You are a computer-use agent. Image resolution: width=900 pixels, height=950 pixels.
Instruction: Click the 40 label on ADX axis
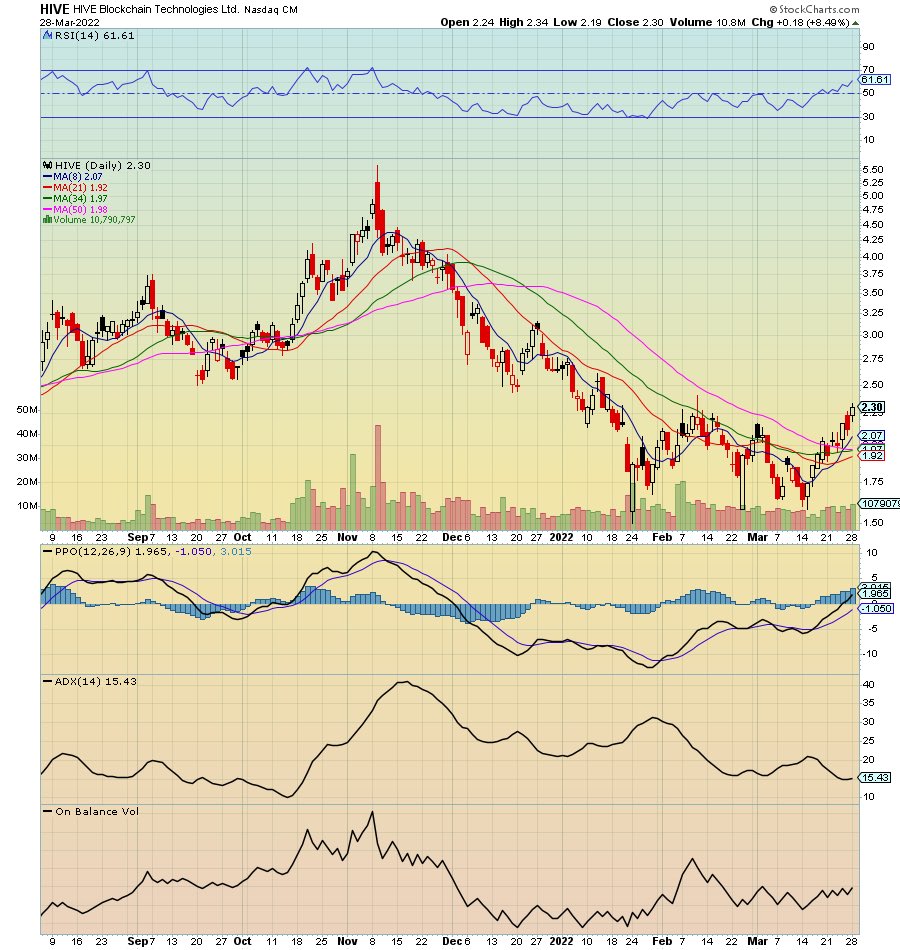coord(868,685)
